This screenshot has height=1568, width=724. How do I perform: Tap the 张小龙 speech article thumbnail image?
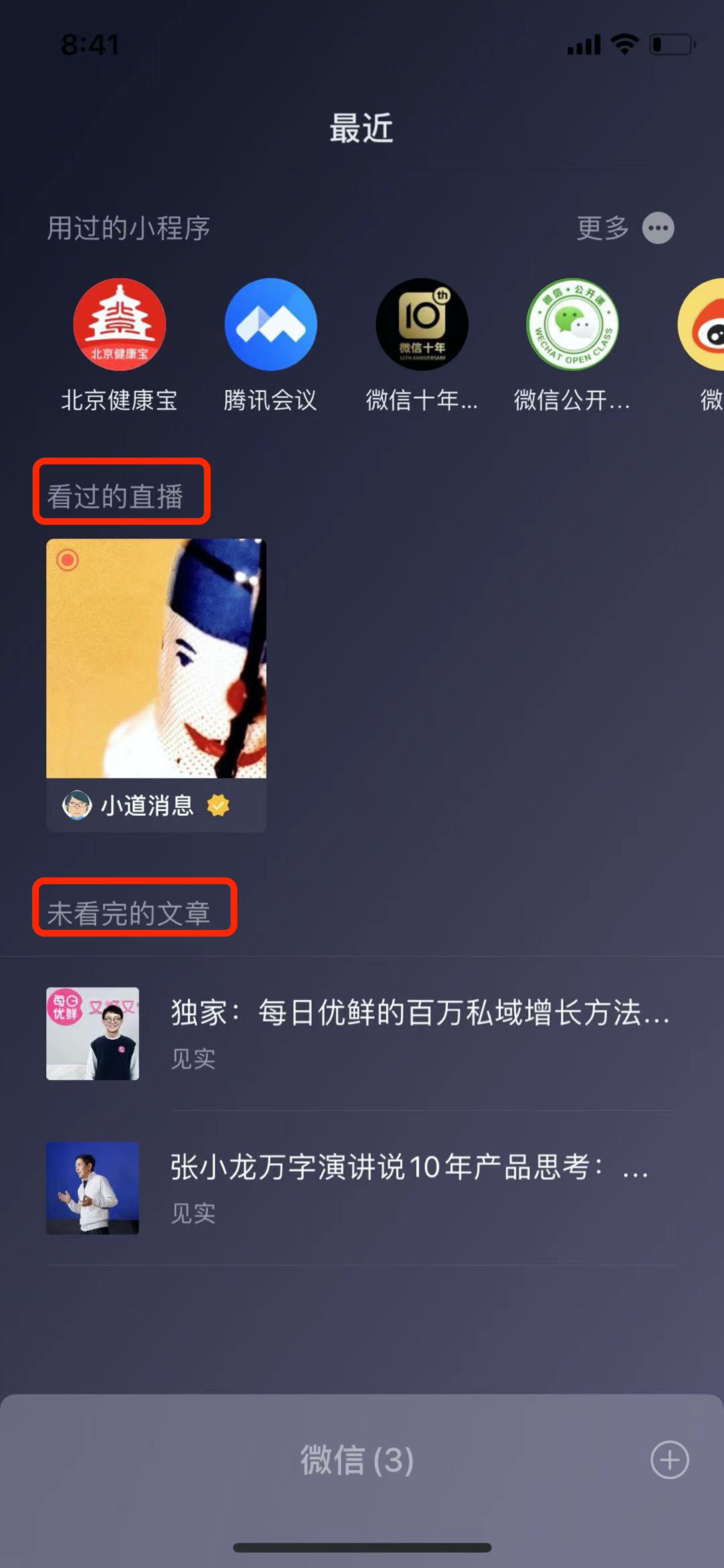click(93, 1188)
